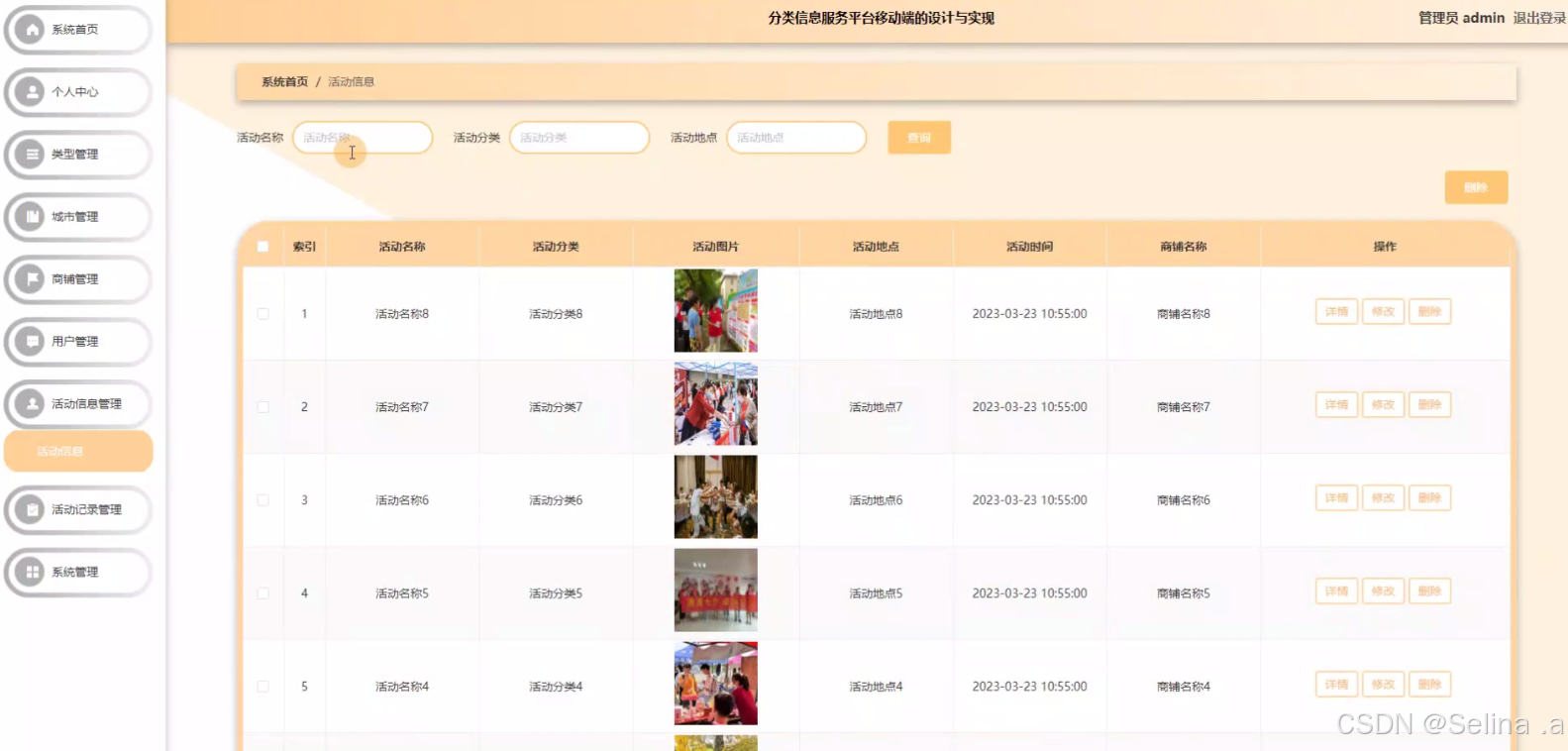Click the 活动时间 column header
The height and width of the screenshot is (751, 1568).
(1030, 247)
